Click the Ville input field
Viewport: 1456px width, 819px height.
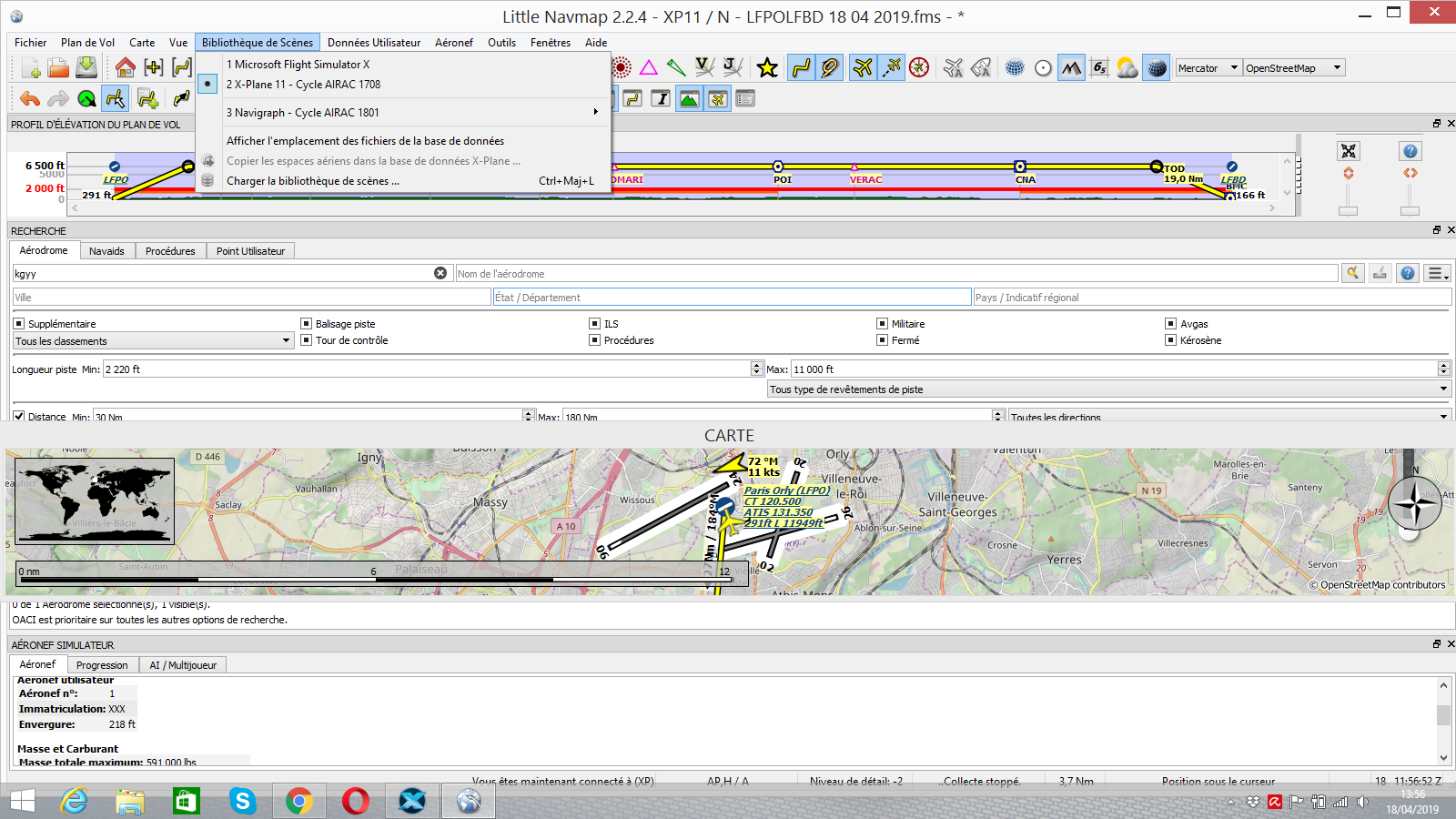[x=251, y=298]
